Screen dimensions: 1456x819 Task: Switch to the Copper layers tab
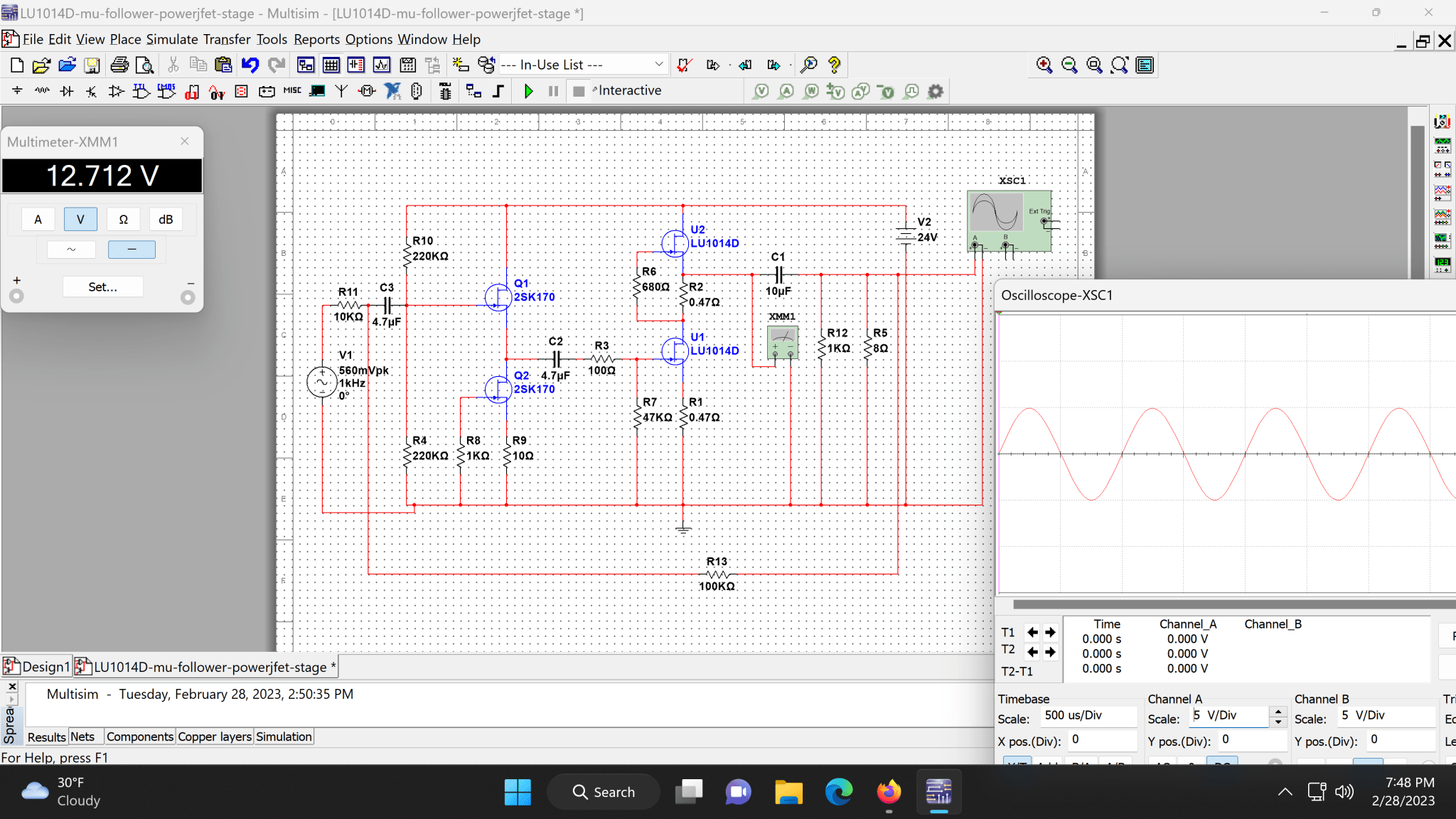point(215,737)
